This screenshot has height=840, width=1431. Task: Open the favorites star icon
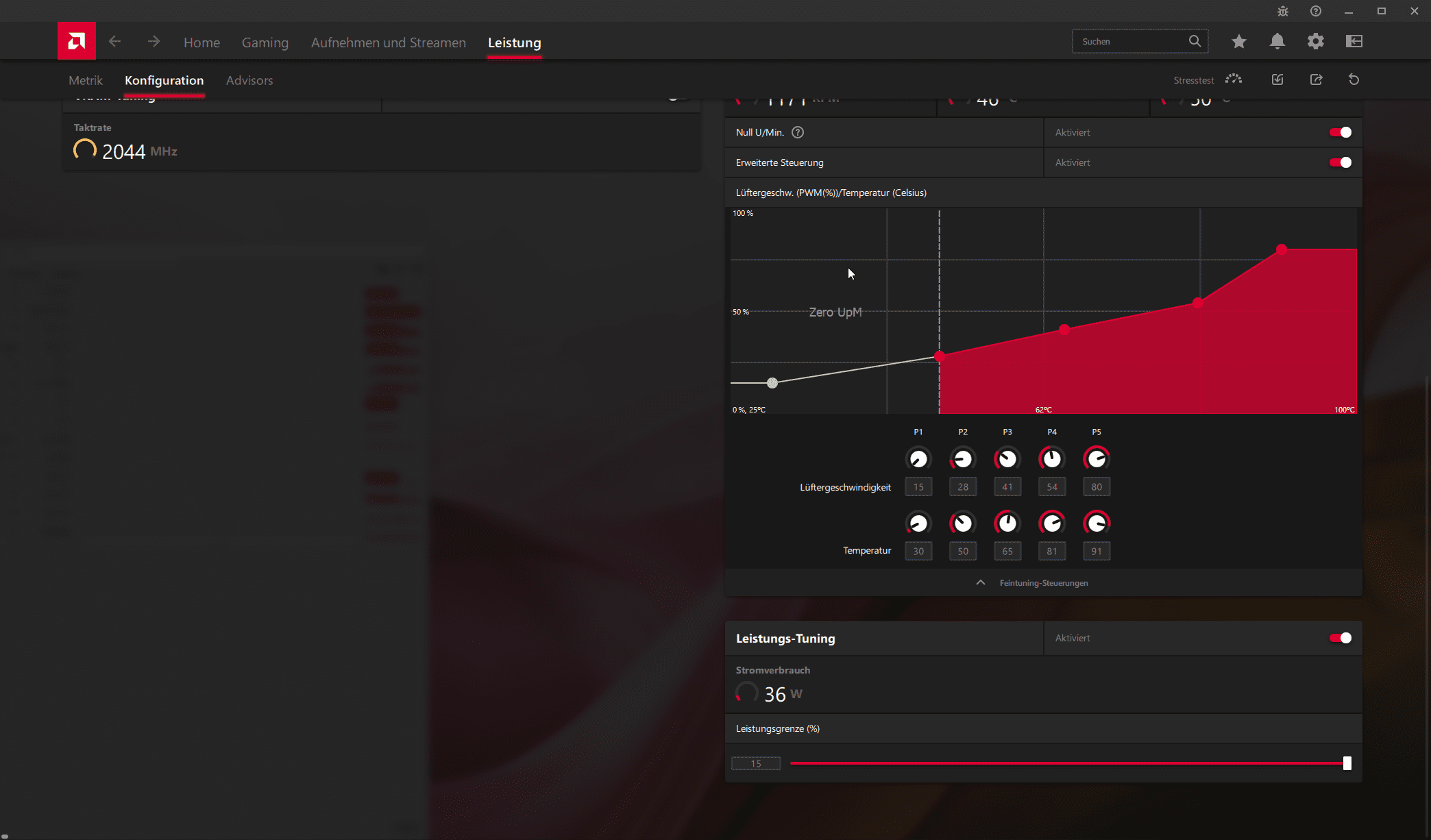click(1238, 42)
